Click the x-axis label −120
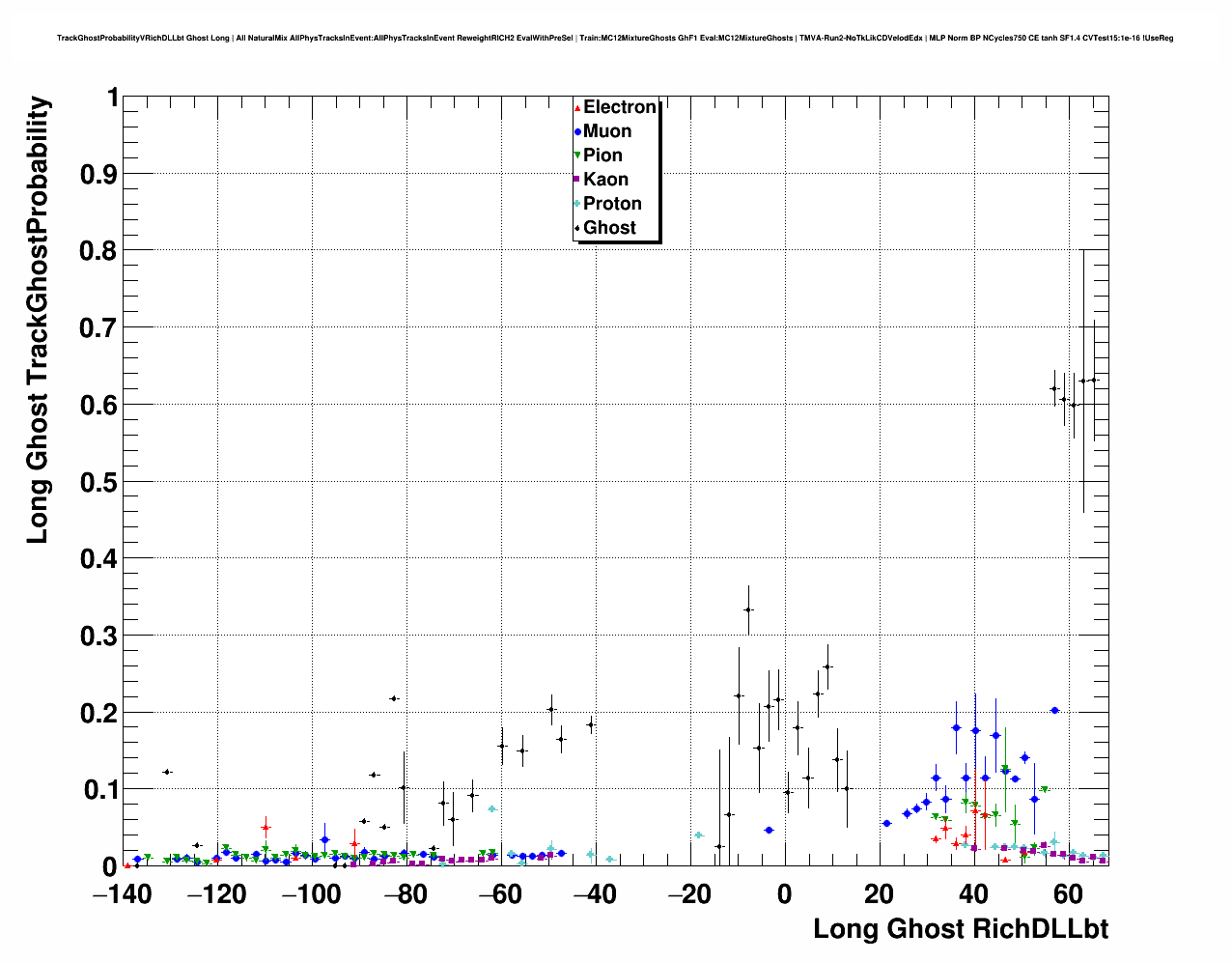1232x962 pixels. click(x=217, y=895)
